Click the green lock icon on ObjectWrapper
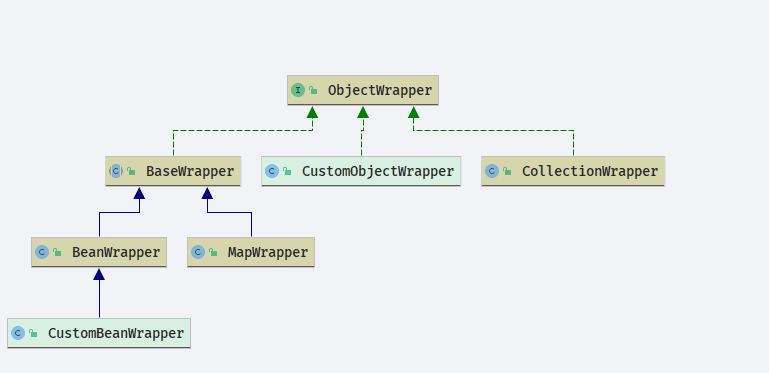The image size is (769, 373). point(313,90)
